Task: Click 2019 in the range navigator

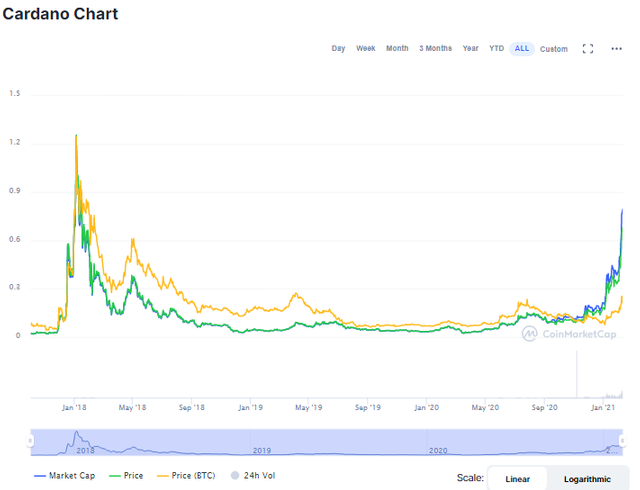Action: (262, 450)
